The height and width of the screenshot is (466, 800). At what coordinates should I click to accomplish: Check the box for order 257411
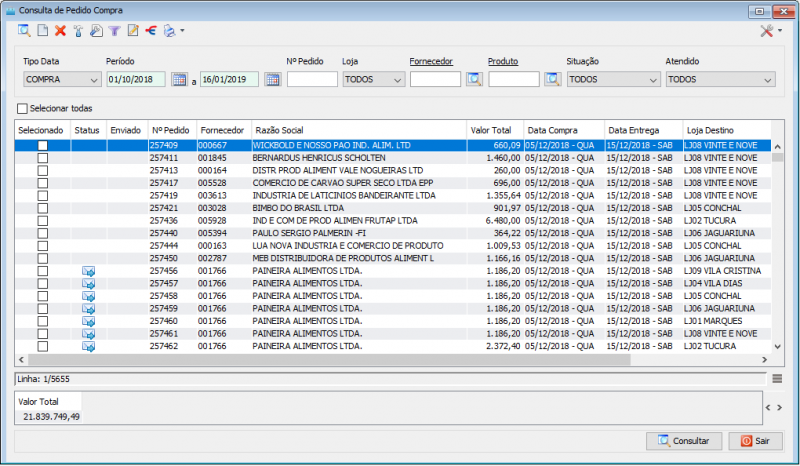point(43,158)
